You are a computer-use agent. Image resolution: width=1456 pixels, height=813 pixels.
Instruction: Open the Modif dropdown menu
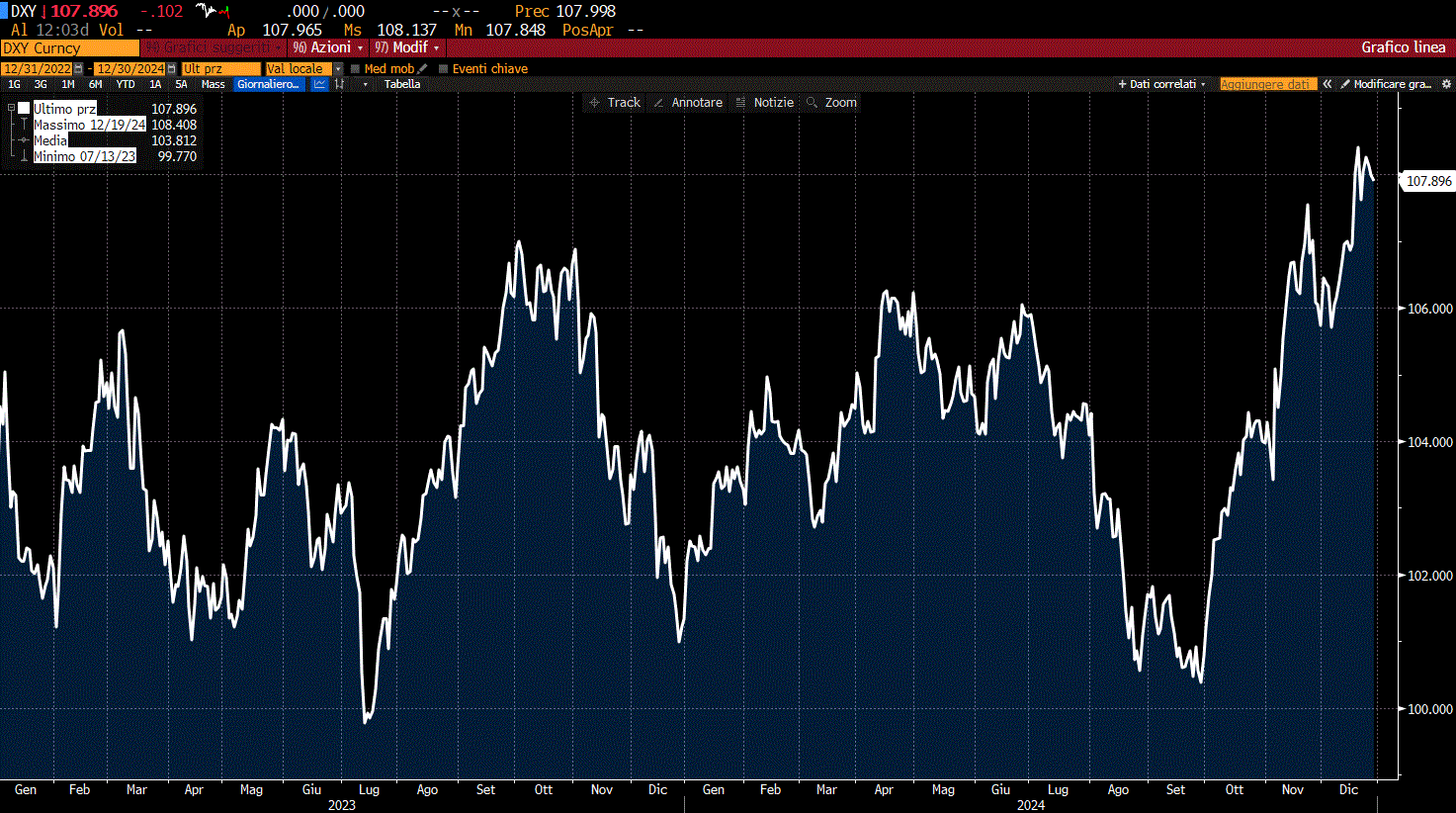click(x=407, y=47)
